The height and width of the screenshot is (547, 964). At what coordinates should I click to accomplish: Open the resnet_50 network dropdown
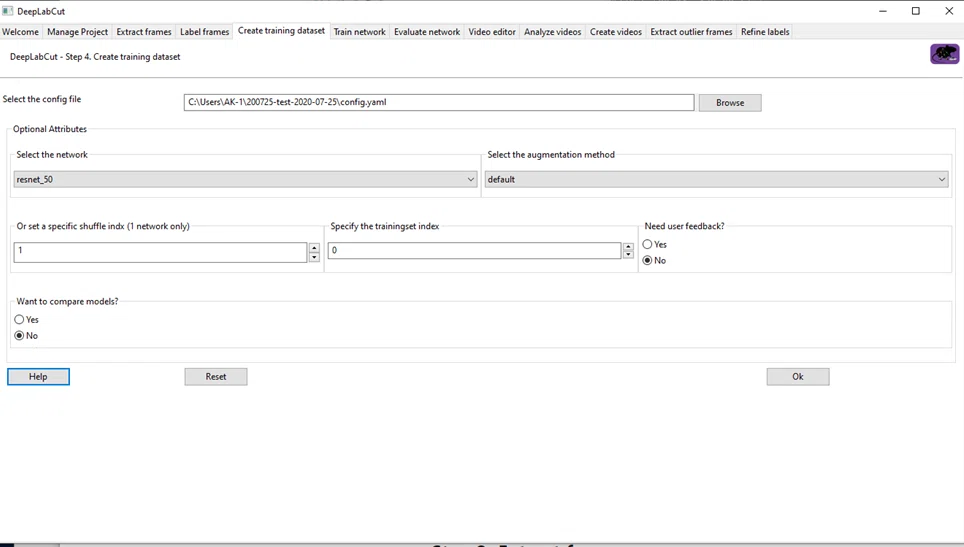tap(245, 179)
